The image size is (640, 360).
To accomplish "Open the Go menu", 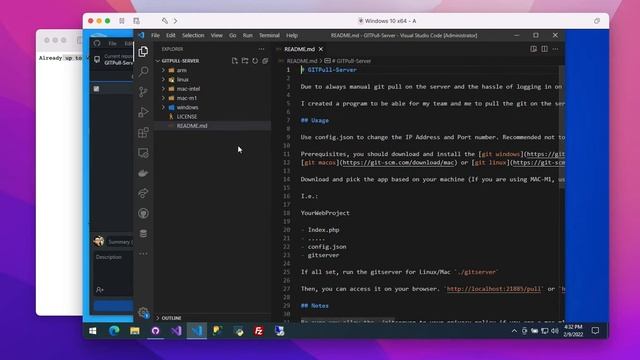I will [233, 36].
